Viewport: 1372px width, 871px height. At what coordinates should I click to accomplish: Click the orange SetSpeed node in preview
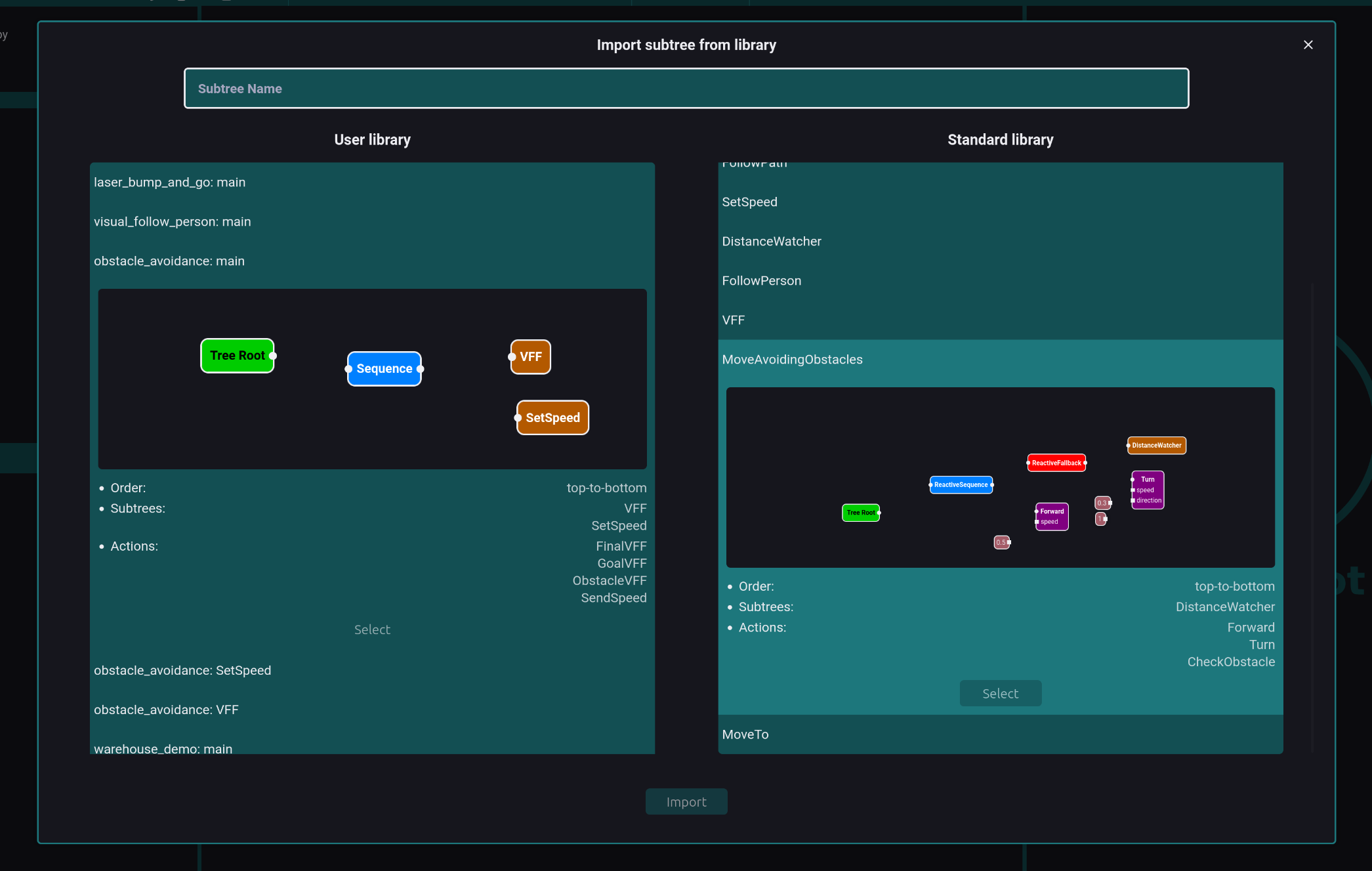(552, 418)
